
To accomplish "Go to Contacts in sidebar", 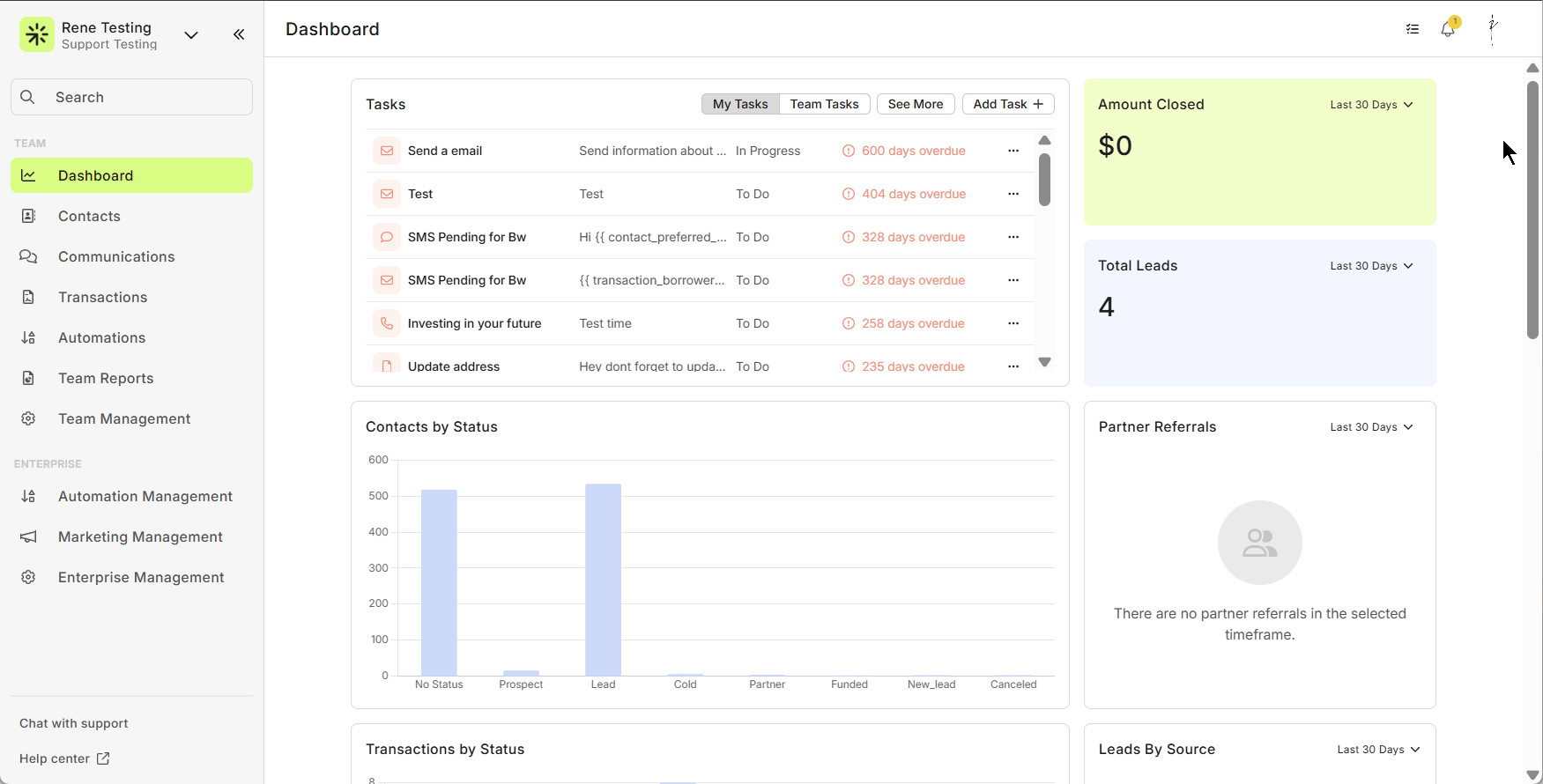I will tap(89, 216).
